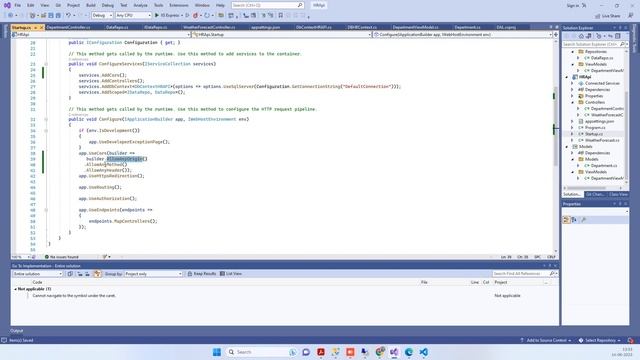The height and width of the screenshot is (360, 640).
Task: Click the Categorized icon in Properties
Action: point(566,220)
